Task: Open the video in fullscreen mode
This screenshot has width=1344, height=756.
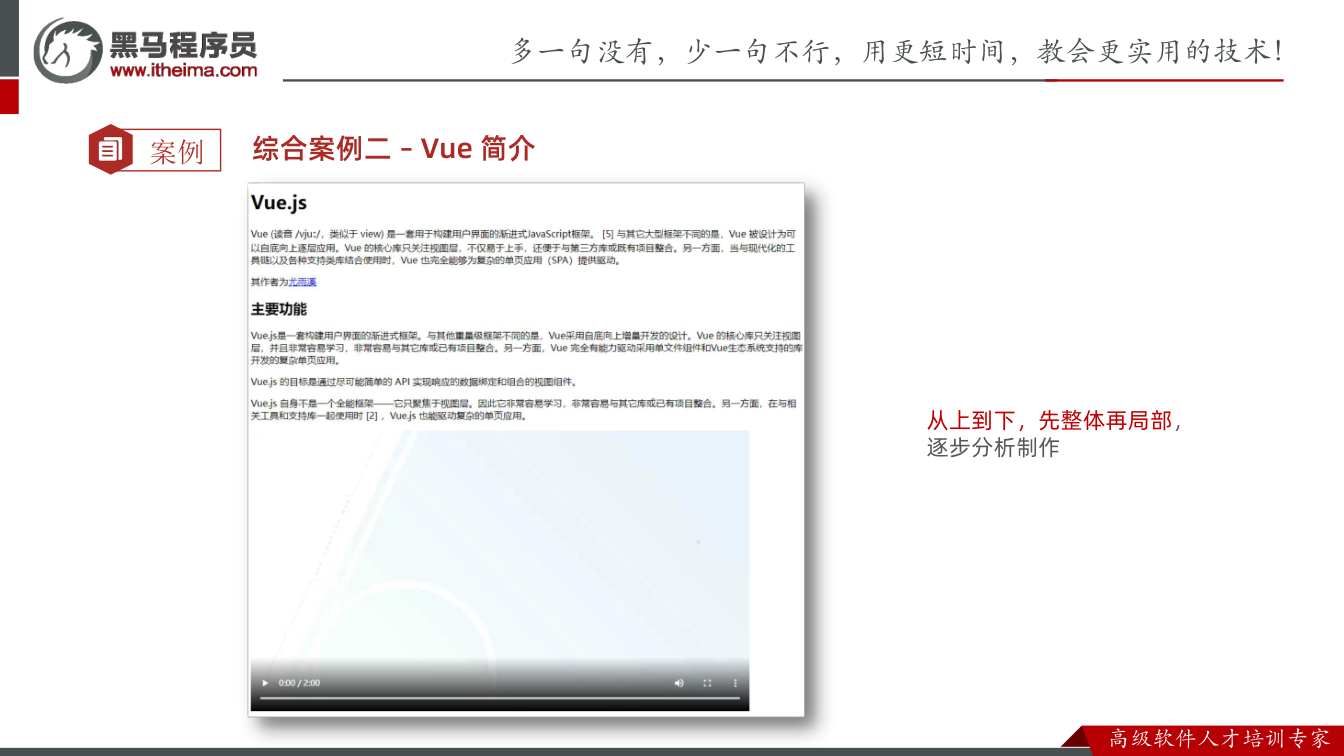Action: tap(707, 683)
